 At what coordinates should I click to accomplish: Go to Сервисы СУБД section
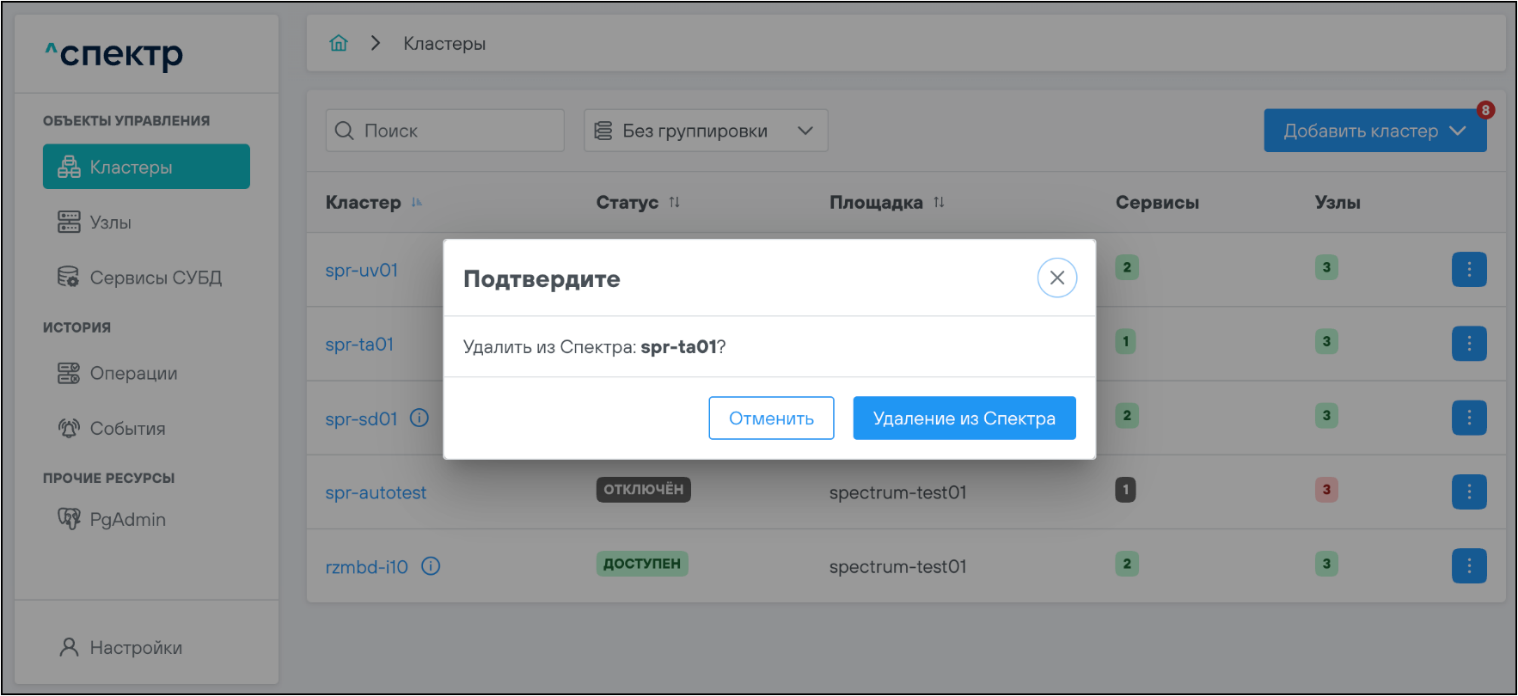(155, 277)
